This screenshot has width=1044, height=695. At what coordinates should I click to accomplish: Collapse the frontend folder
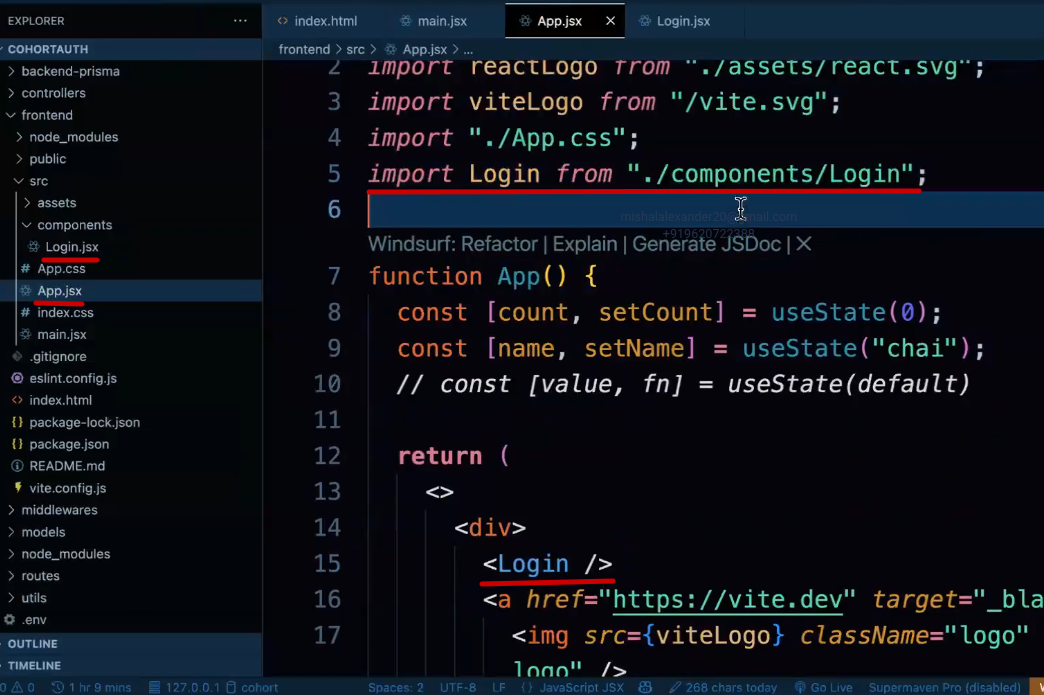pyautogui.click(x=47, y=115)
